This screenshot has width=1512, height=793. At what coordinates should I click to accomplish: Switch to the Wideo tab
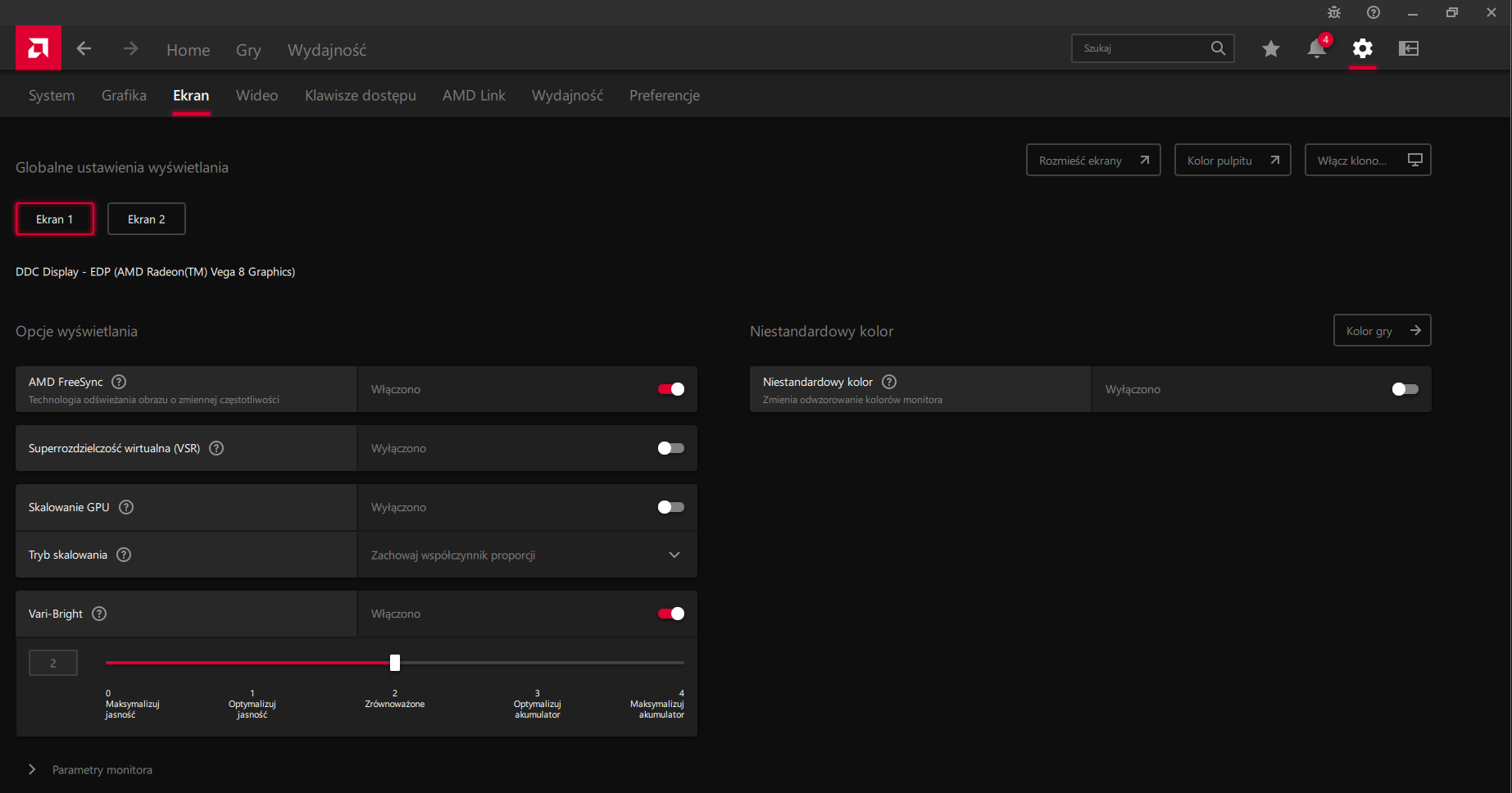[257, 95]
